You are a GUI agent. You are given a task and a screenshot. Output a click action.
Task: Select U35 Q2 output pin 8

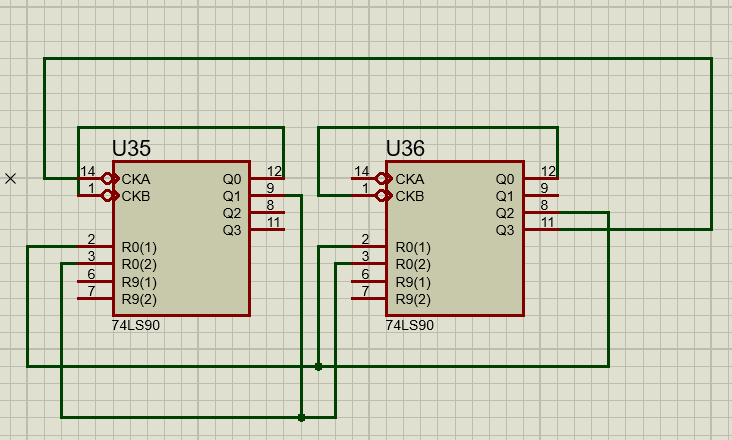coord(267,212)
